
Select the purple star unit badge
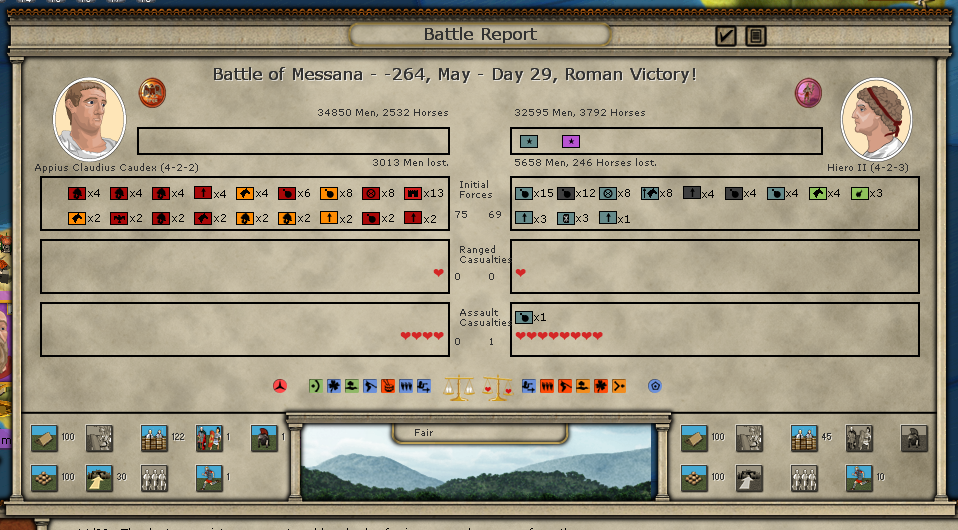[x=570, y=141]
